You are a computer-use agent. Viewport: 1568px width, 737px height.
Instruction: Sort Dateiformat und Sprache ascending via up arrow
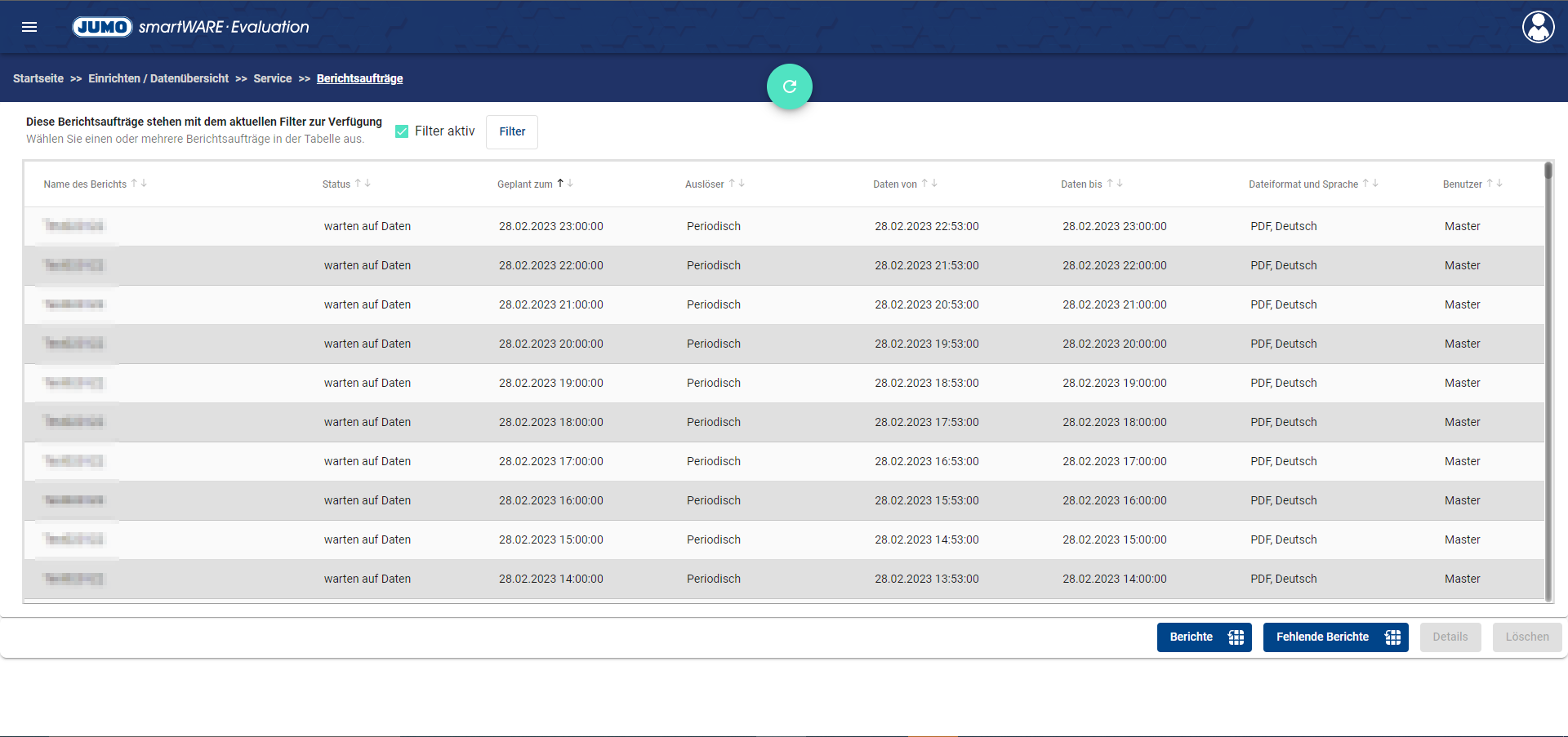(x=1365, y=184)
